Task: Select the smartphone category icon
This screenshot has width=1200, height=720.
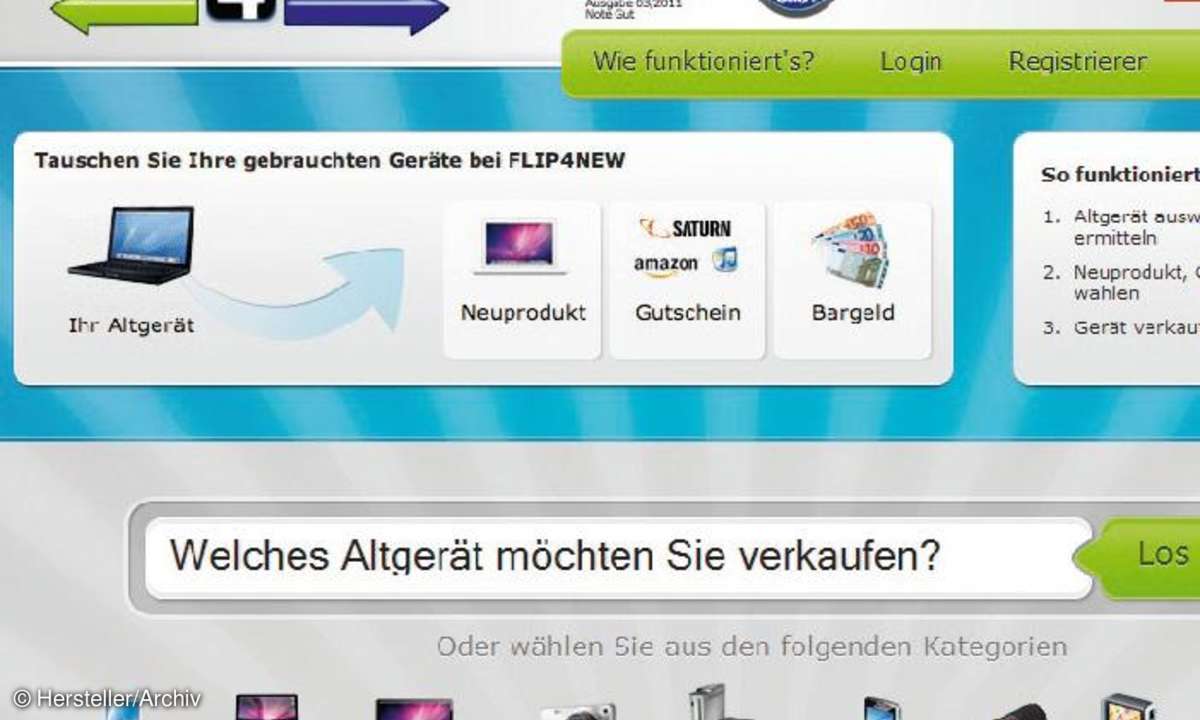Action: tap(883, 708)
